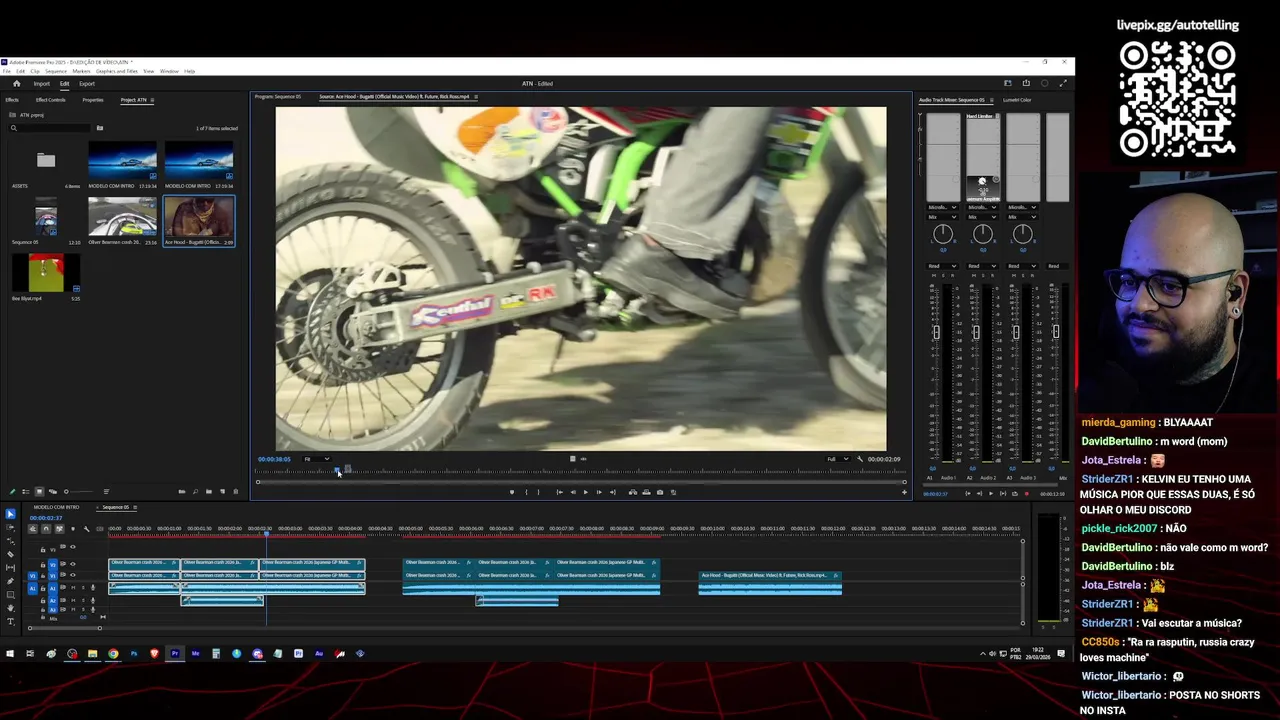This screenshot has height=720, width=1280.
Task: Enable voice-over record on A1 track
Action: click(x=93, y=588)
